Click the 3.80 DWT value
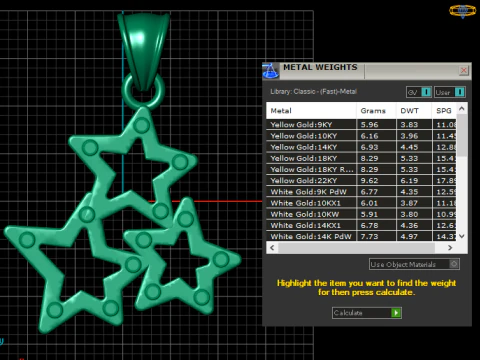This screenshot has width=480, height=360. pos(409,214)
